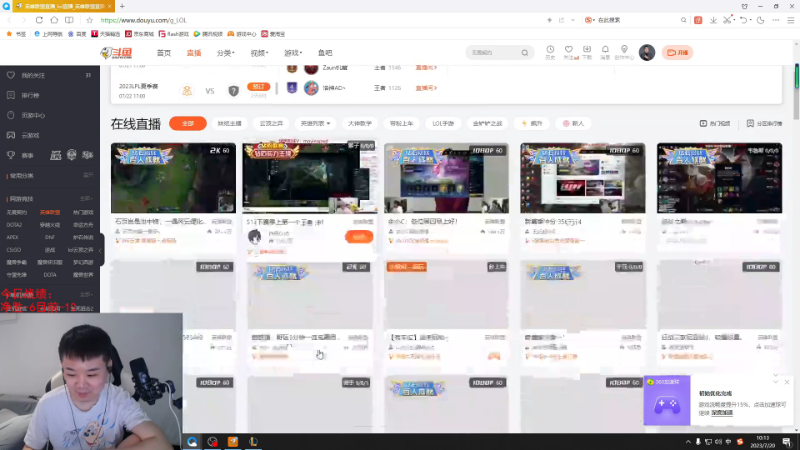
Task: Collapse the sidebar with the arrow handle
Action: [x=101, y=250]
